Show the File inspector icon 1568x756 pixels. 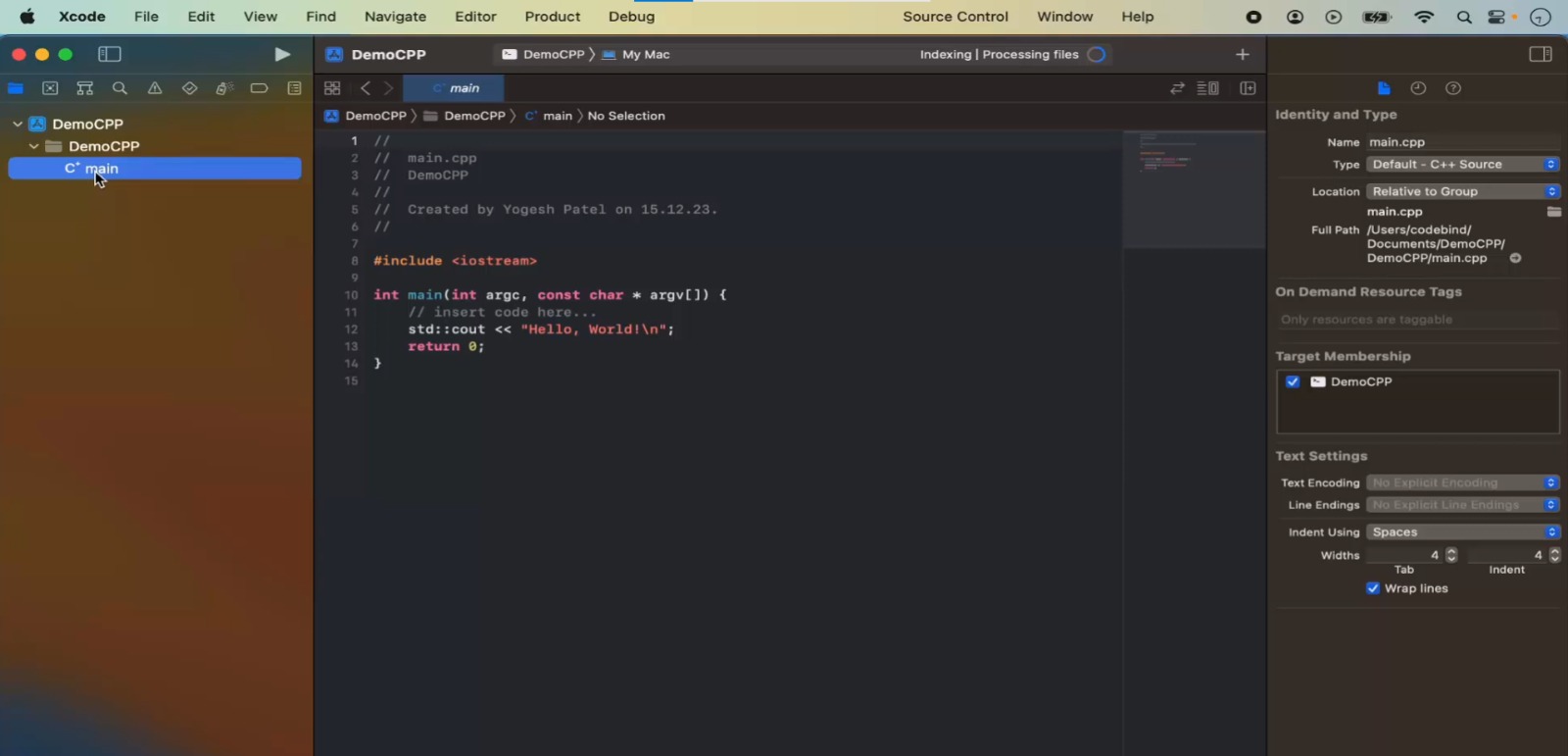coord(1384,88)
